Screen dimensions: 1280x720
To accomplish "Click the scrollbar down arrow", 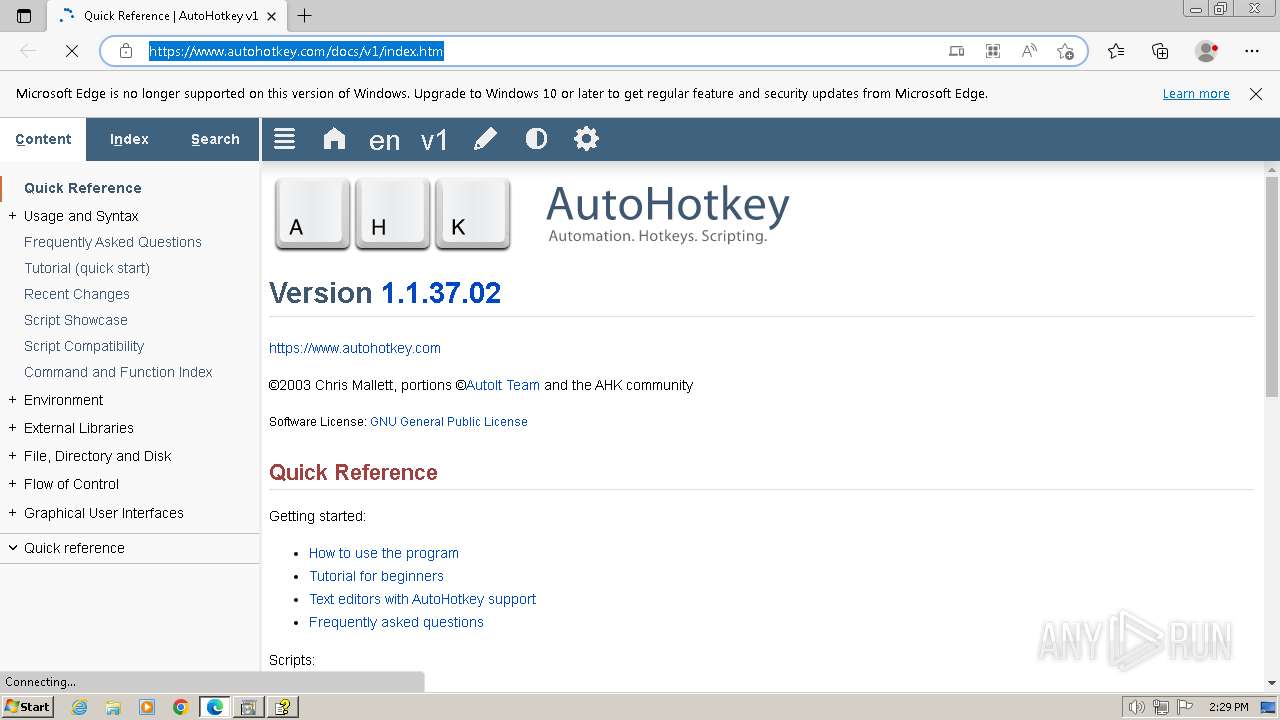I will 1272,682.
